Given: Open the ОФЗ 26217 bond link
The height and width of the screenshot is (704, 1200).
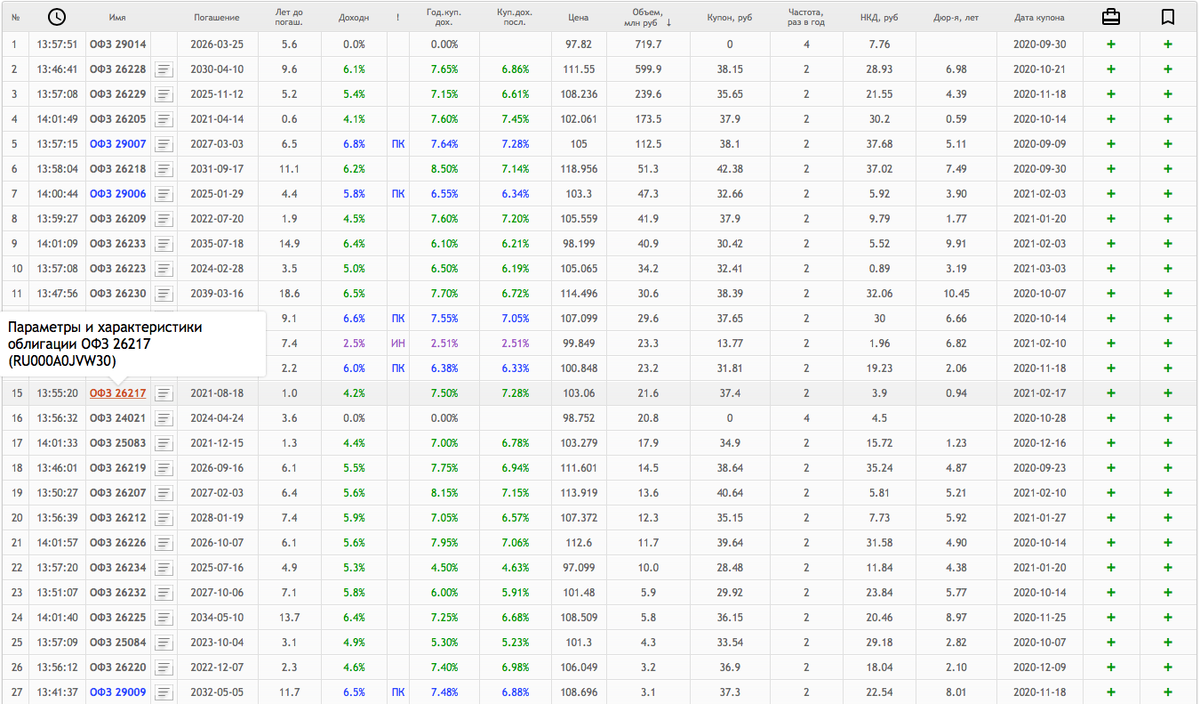Looking at the screenshot, I should [x=118, y=393].
